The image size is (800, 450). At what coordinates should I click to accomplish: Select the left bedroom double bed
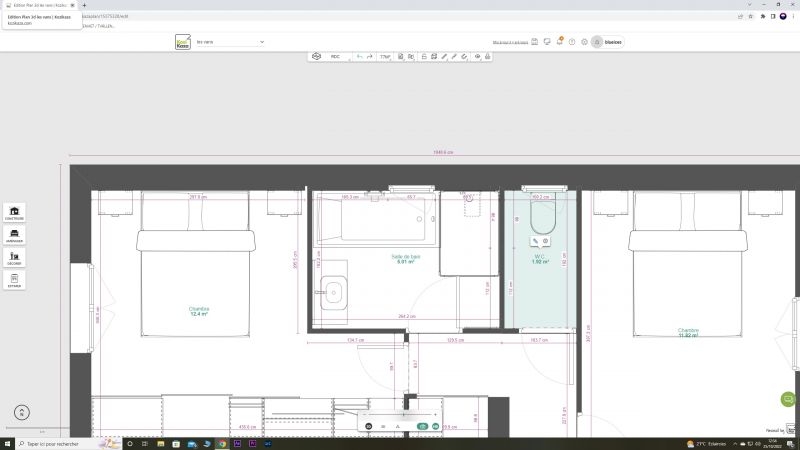195,264
